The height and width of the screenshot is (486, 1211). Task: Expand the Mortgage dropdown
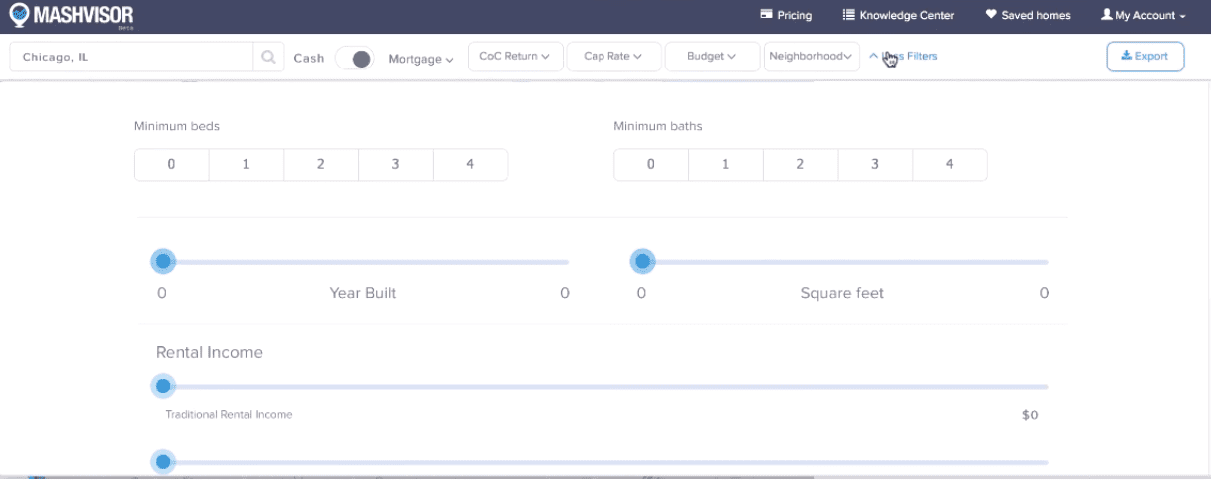(421, 59)
